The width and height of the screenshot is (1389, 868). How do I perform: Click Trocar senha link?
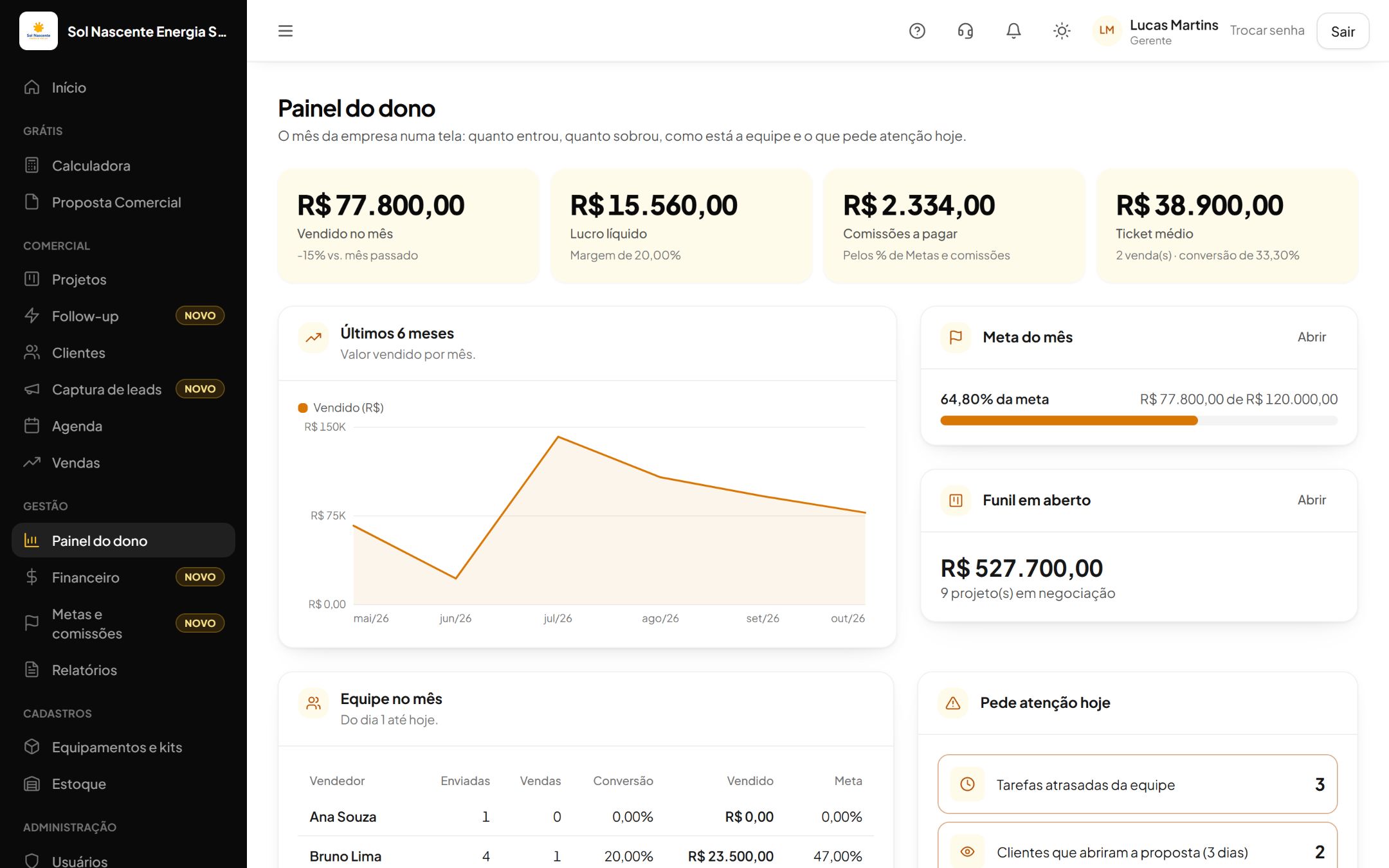[x=1267, y=31]
